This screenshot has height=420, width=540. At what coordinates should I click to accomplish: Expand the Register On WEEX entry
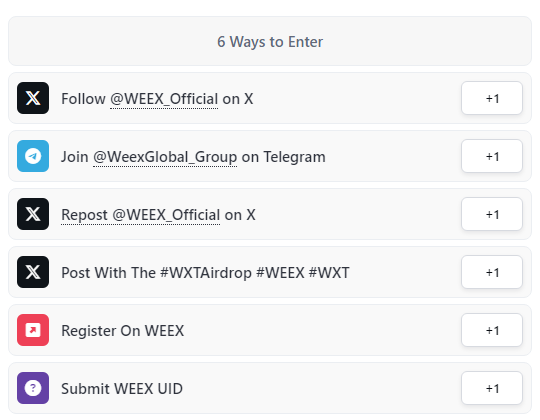click(270, 330)
